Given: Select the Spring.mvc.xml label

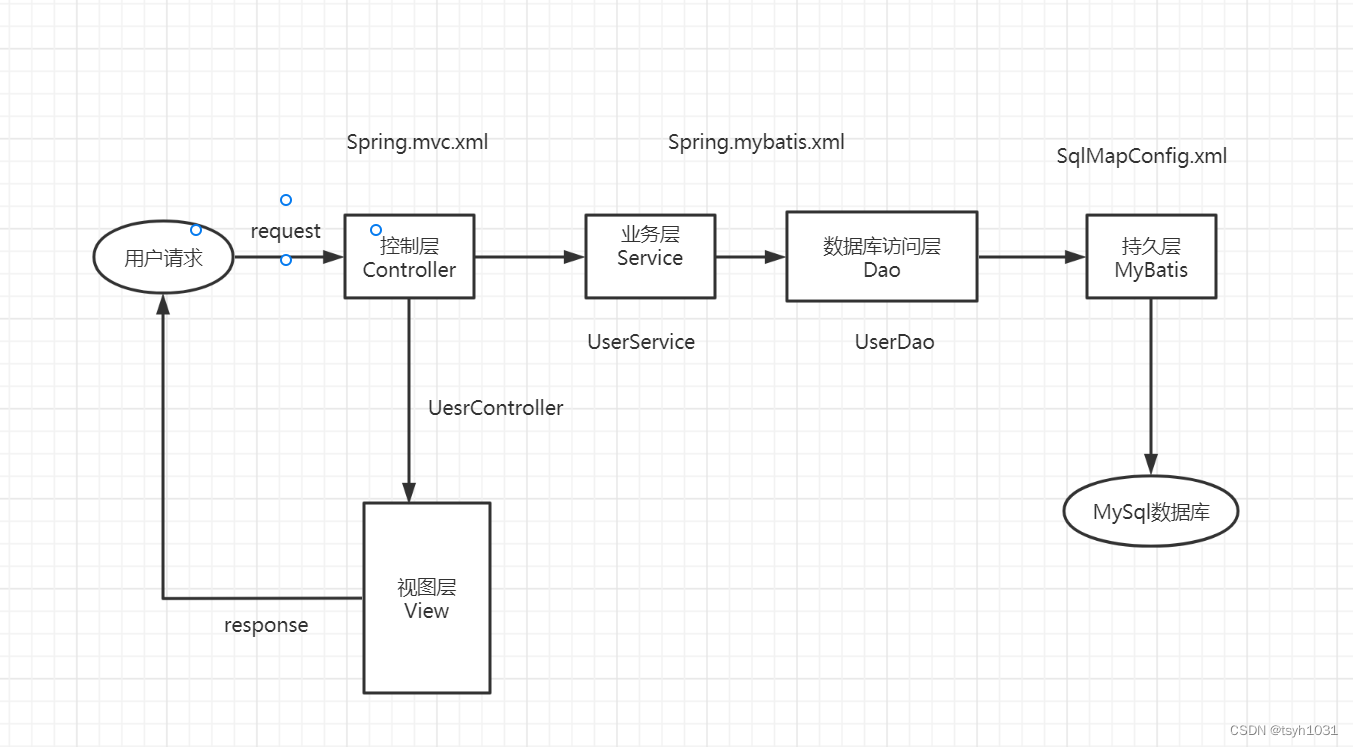Looking at the screenshot, I should pos(417,142).
